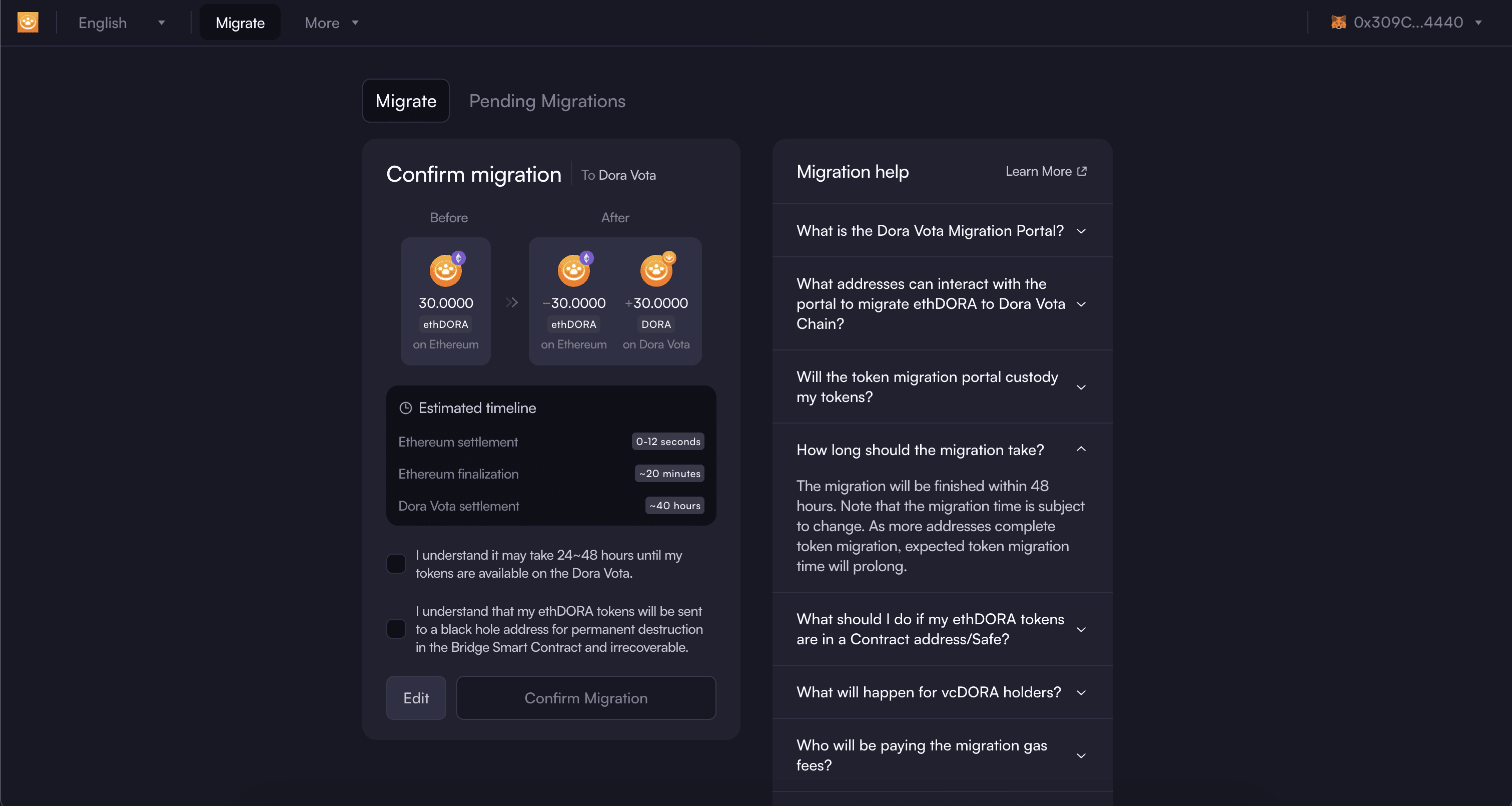
Task: Click the MetaMask fox wallet icon
Action: pos(1338,23)
